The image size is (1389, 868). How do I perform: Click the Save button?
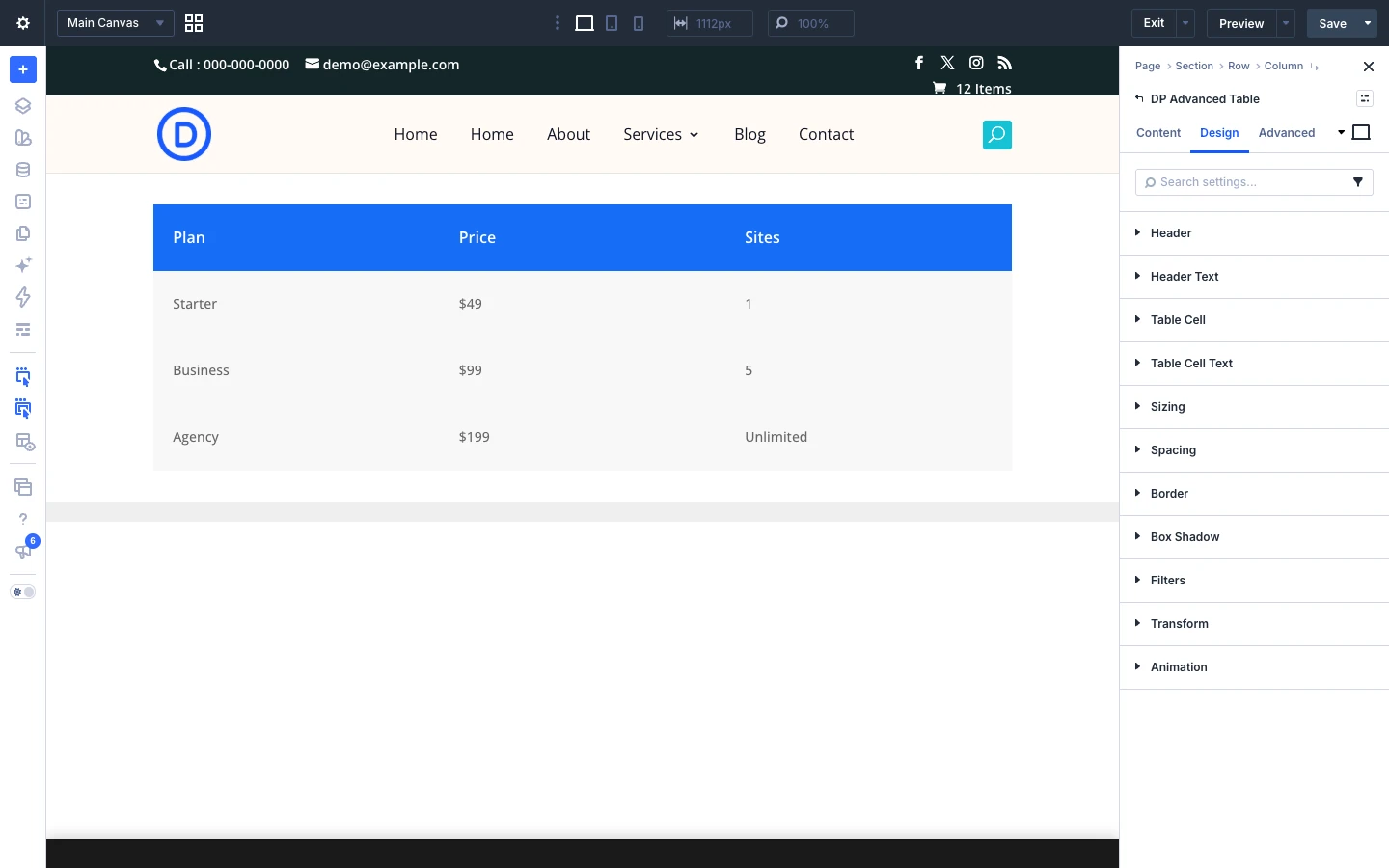click(1332, 23)
